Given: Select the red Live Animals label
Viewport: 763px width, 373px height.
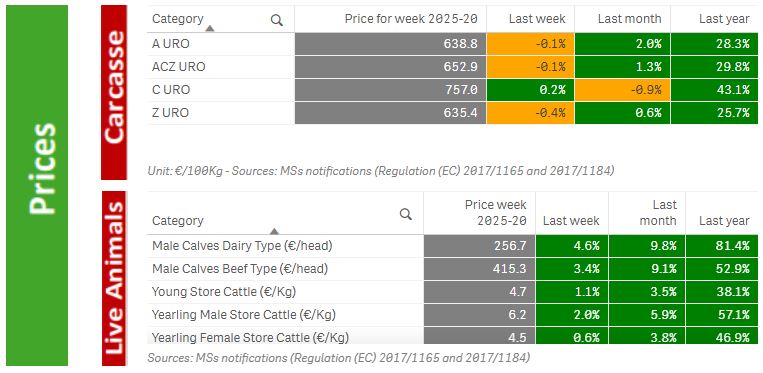Looking at the screenshot, I should [114, 278].
